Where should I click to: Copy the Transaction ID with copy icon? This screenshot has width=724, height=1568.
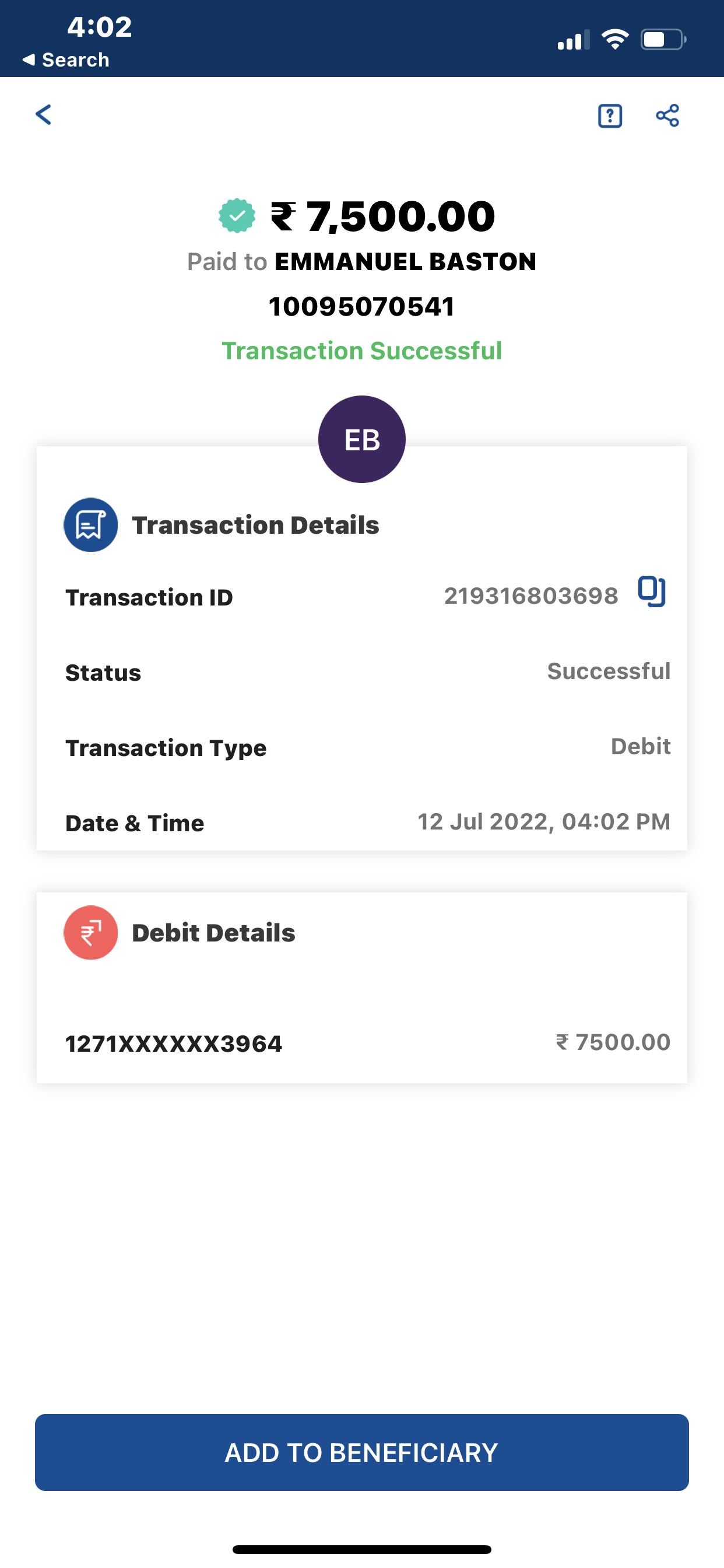click(x=652, y=591)
